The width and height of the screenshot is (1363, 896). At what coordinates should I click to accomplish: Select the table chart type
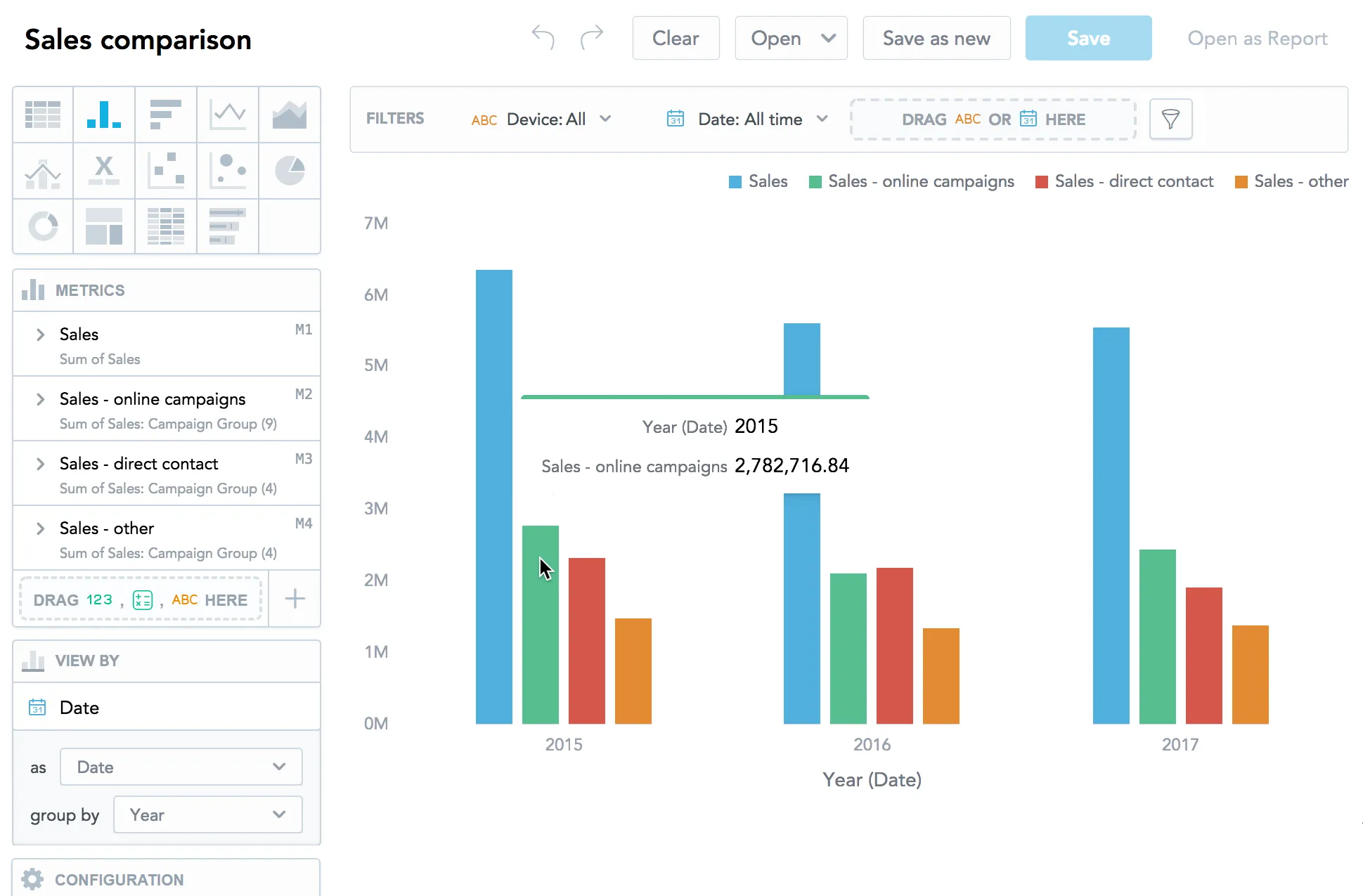click(42, 114)
